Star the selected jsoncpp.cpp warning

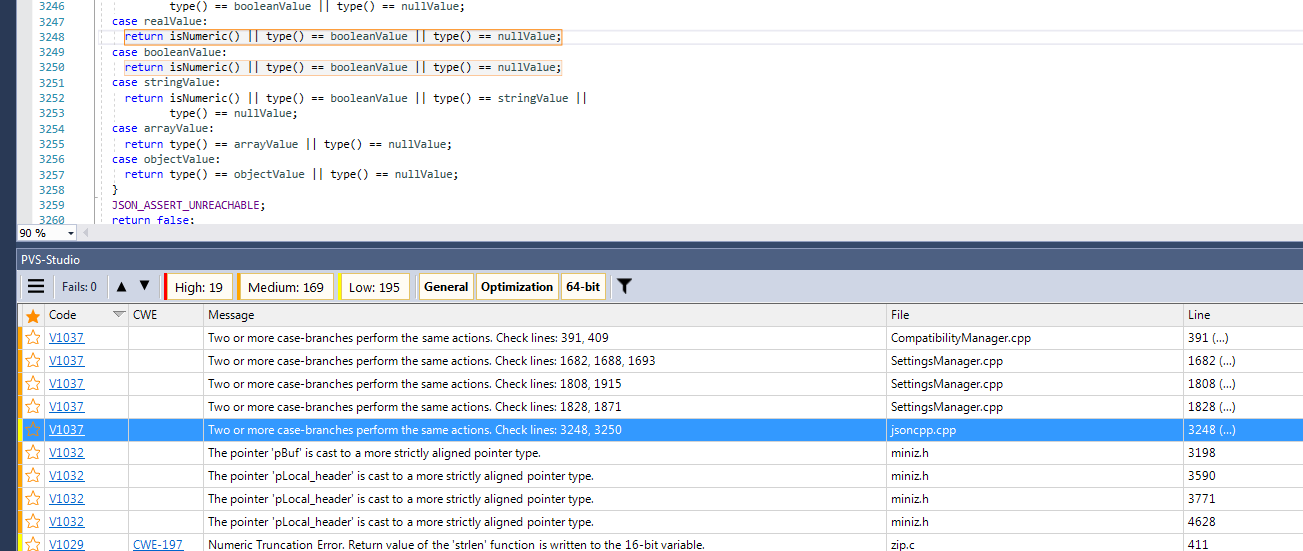click(33, 430)
